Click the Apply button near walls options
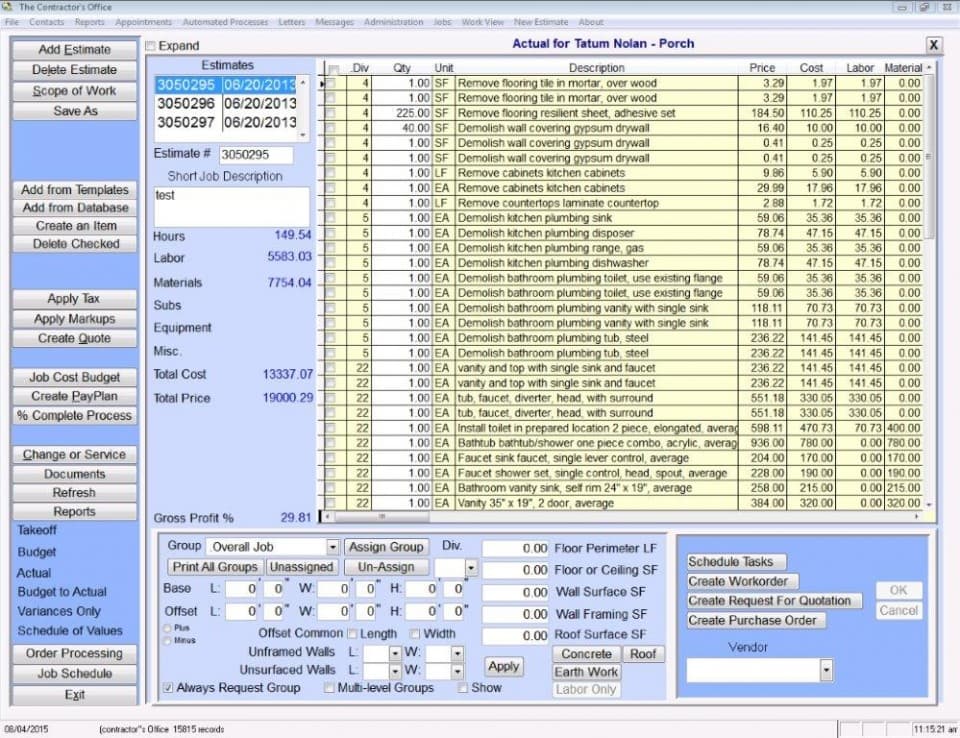Screen dimensions: 960x738 pos(503,666)
